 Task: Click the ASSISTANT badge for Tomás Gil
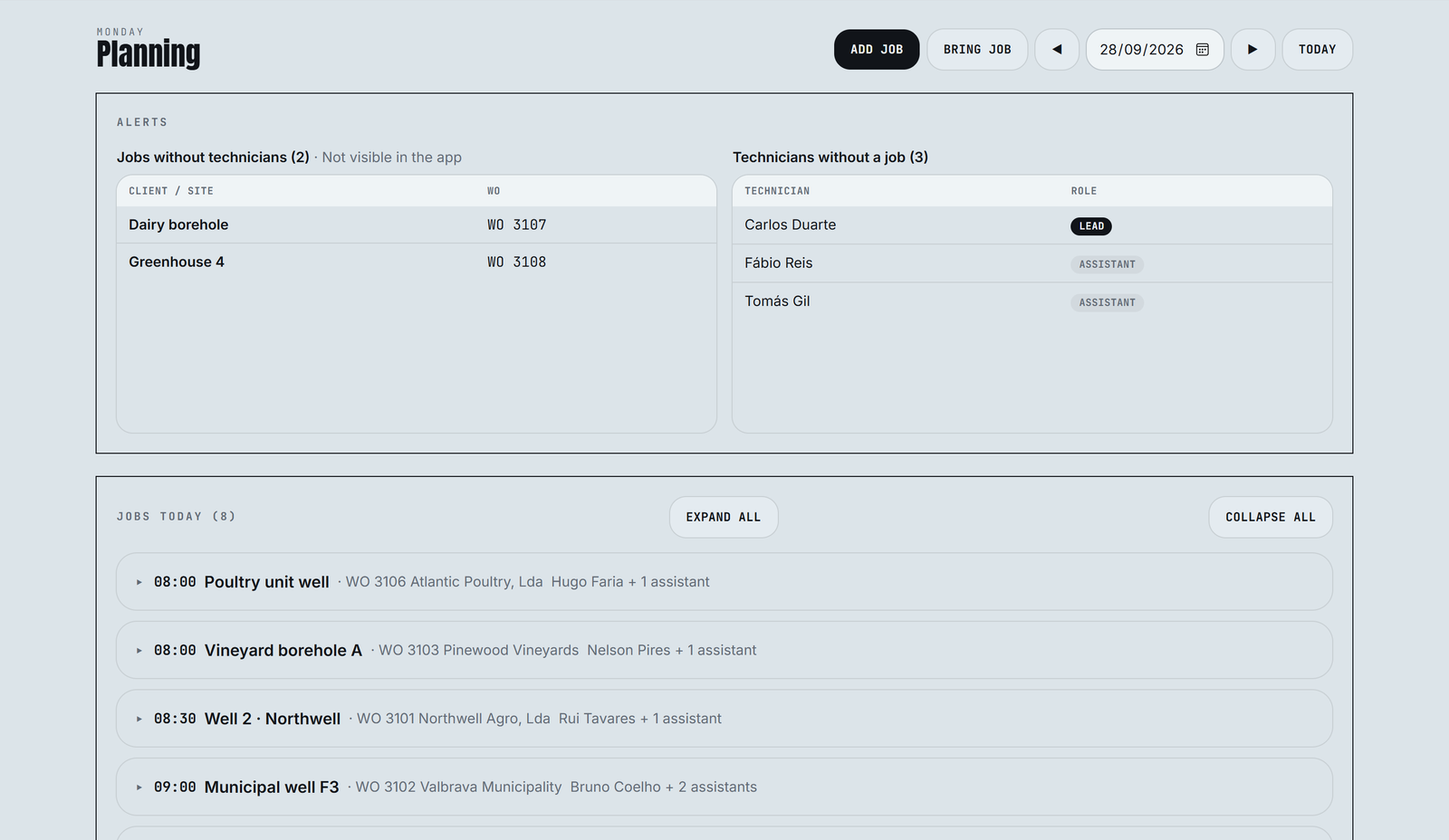tap(1107, 302)
